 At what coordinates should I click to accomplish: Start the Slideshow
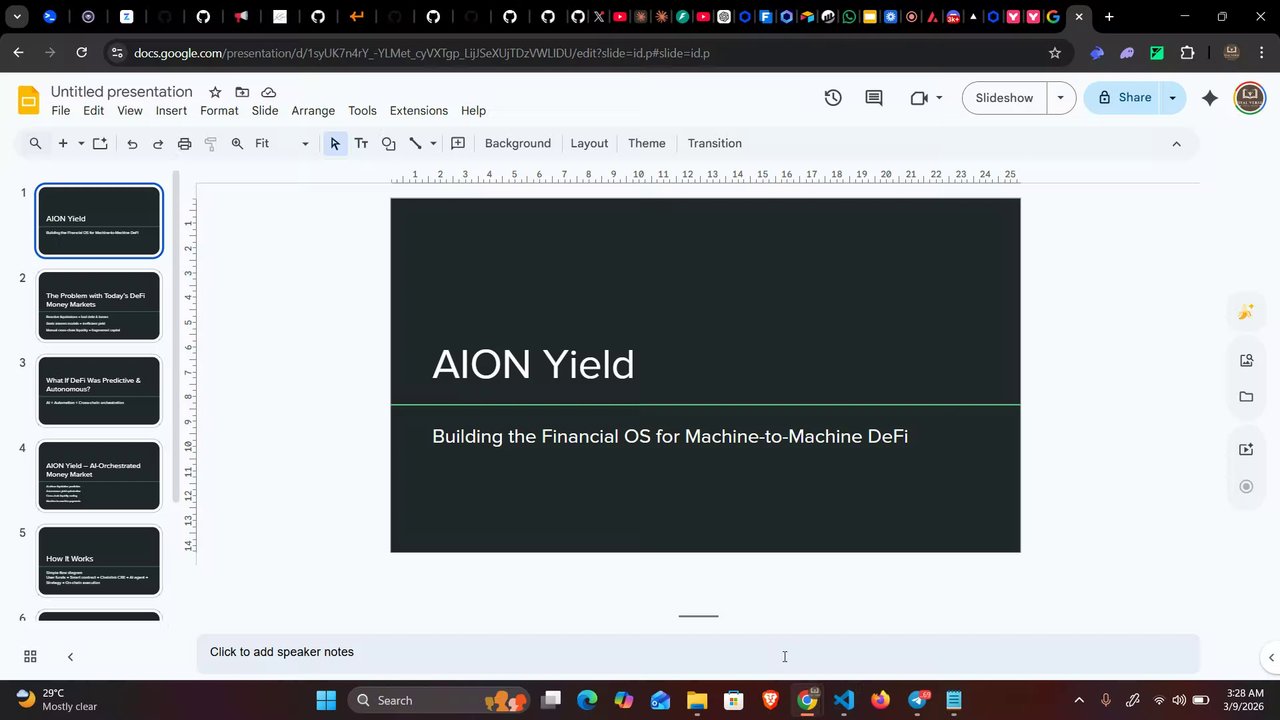pyautogui.click(x=1004, y=98)
